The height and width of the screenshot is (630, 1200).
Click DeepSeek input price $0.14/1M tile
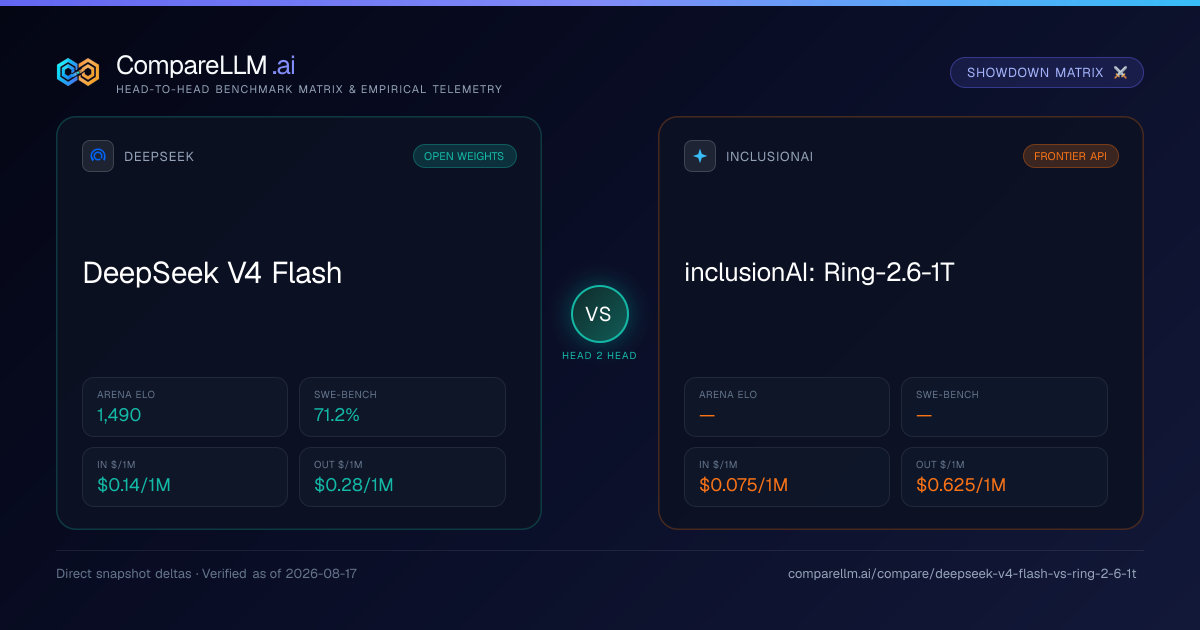(185, 477)
